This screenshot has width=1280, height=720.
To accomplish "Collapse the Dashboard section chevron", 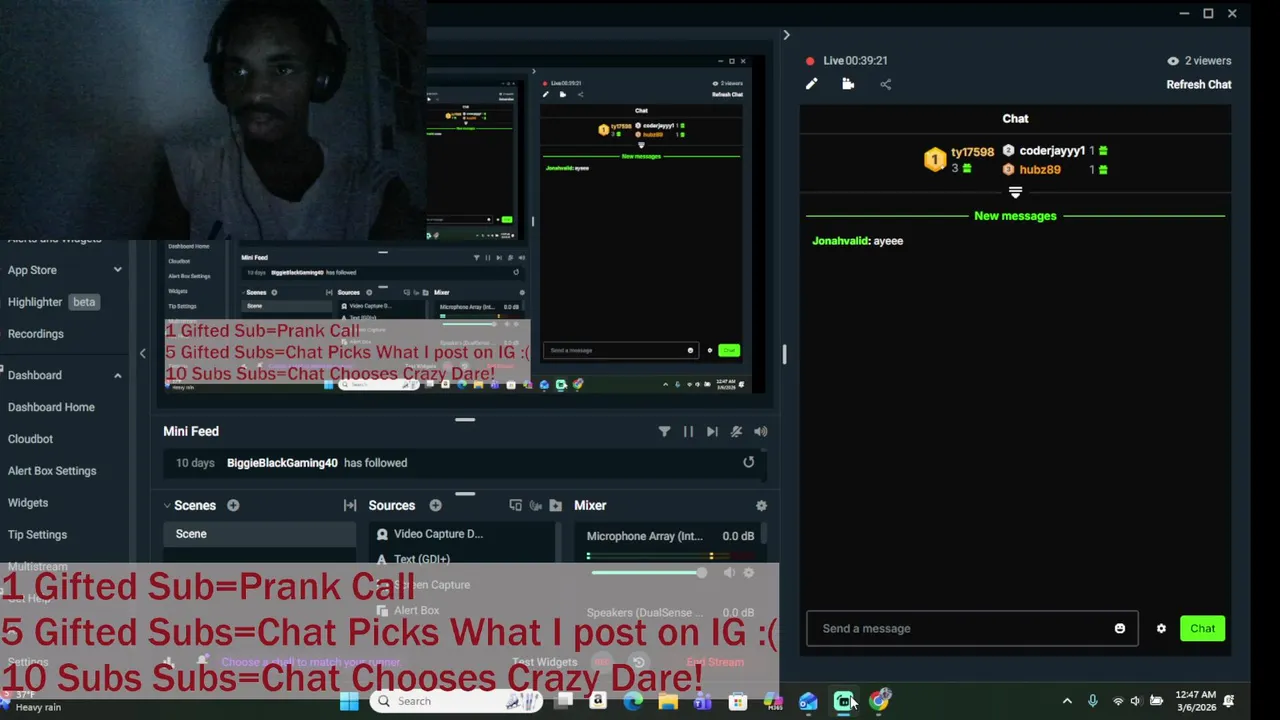I will pos(117,375).
